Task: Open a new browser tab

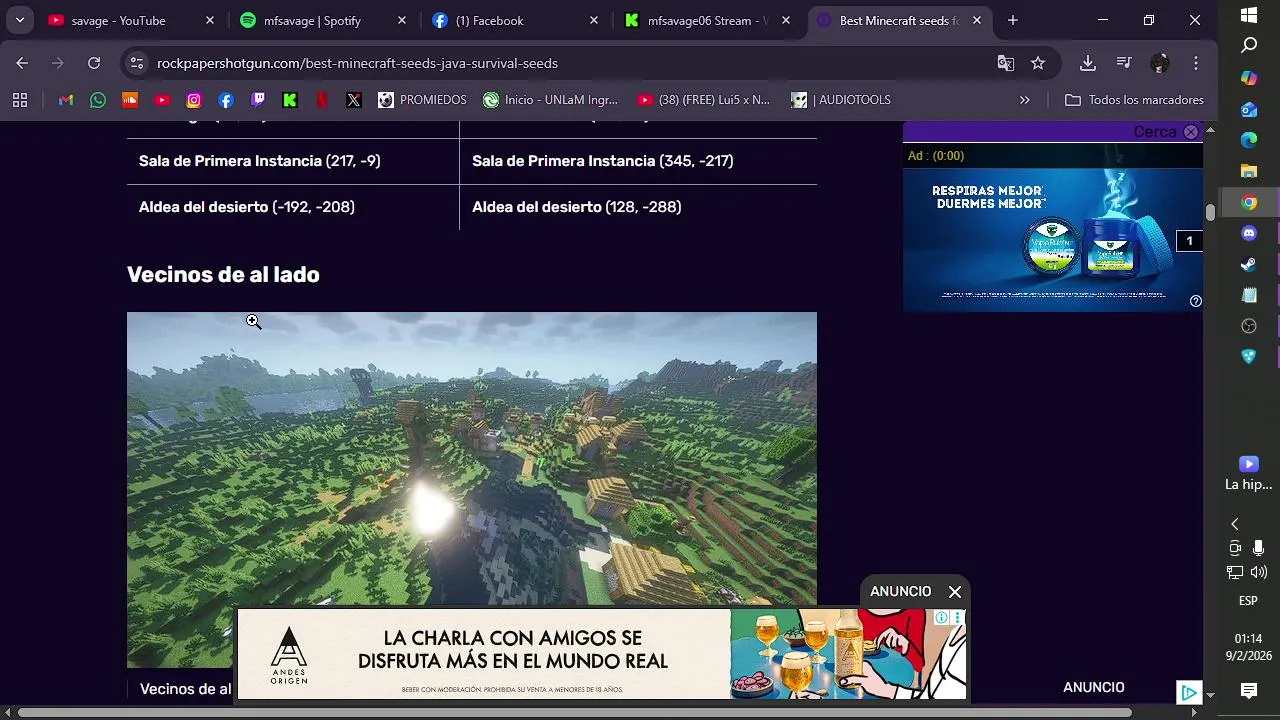Action: (1013, 20)
